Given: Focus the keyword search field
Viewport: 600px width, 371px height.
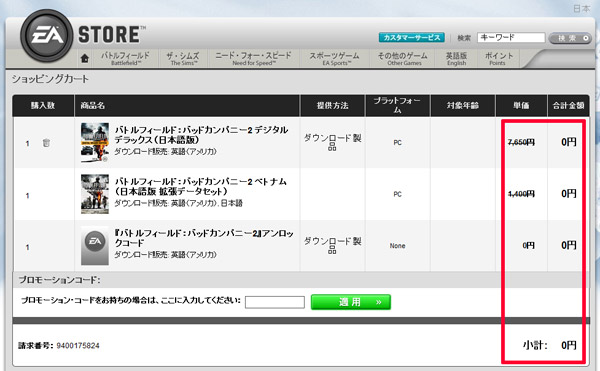Looking at the screenshot, I should pos(511,37).
